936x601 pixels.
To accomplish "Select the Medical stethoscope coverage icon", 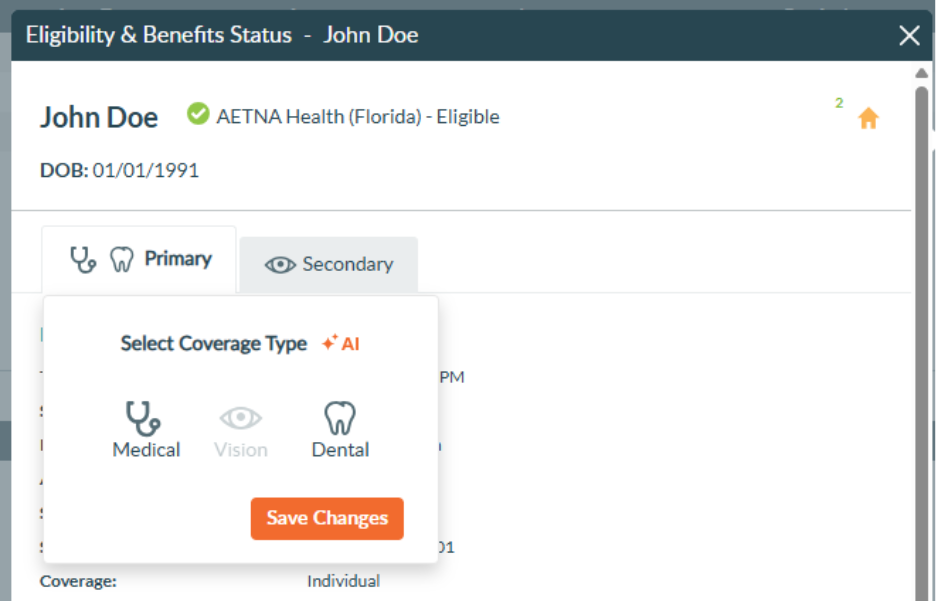I will click(x=145, y=418).
